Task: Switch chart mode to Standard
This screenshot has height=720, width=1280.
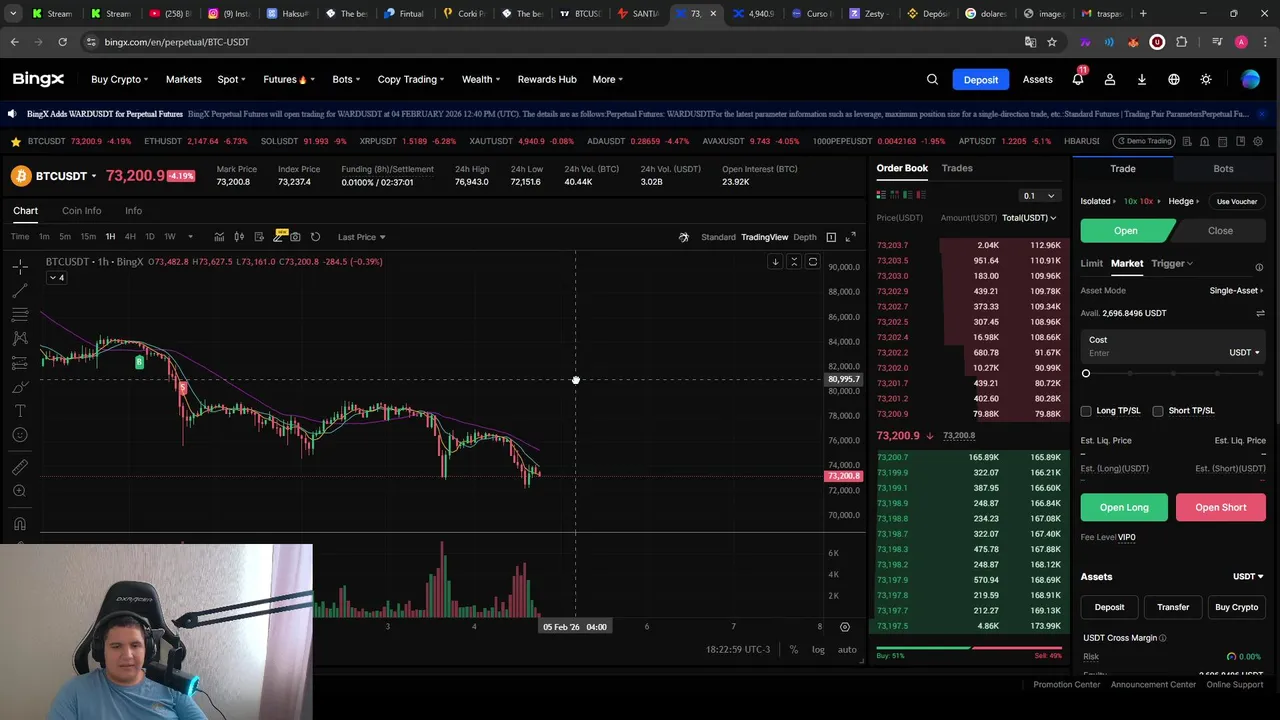Action: (718, 237)
